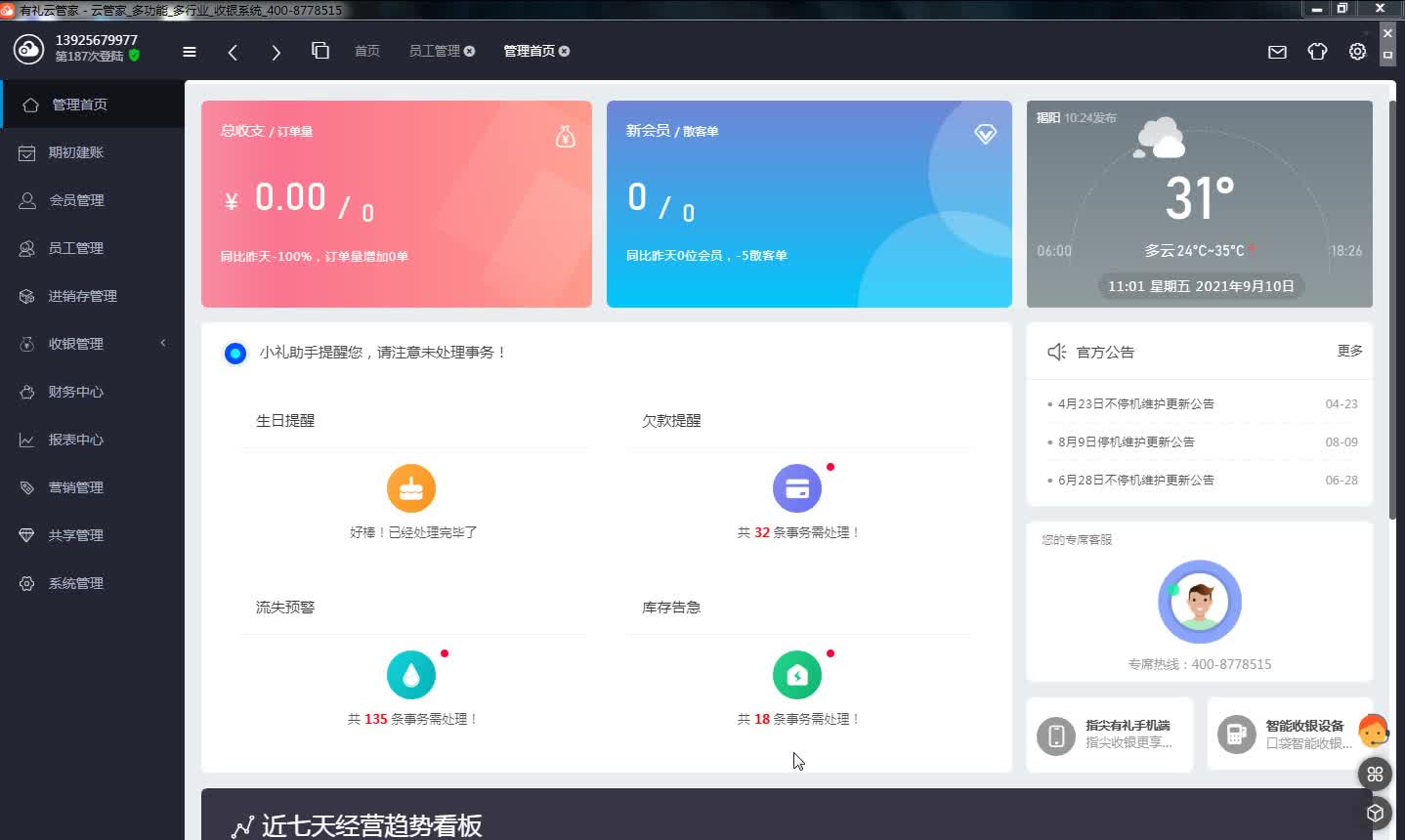The width and height of the screenshot is (1405, 840).
Task: Open the 流失预警 water drop icon
Action: (411, 675)
